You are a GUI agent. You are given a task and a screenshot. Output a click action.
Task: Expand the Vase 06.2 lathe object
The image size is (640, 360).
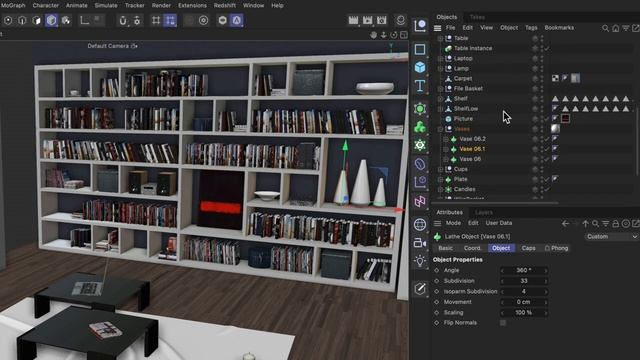coord(446,139)
